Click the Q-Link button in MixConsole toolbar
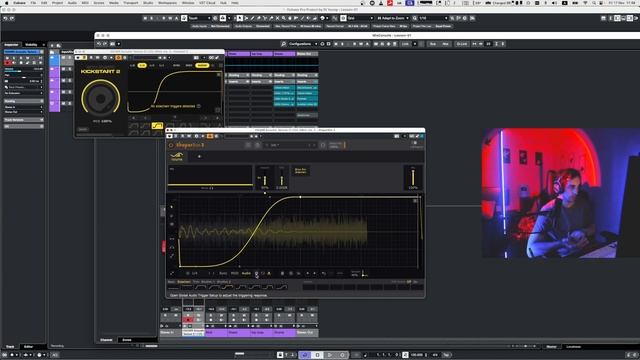 462,44
